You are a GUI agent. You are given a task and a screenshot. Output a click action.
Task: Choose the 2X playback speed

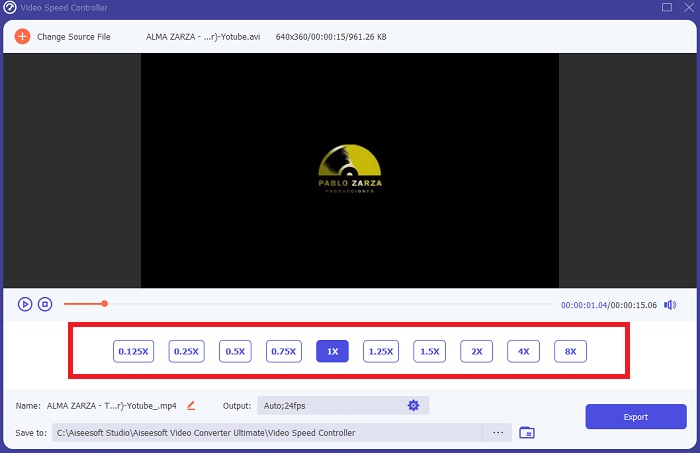[x=476, y=351]
